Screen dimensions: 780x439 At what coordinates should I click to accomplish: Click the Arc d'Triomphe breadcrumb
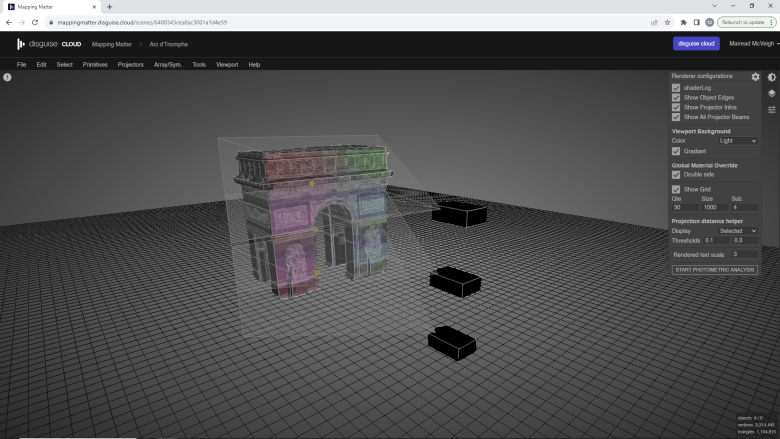pos(169,44)
